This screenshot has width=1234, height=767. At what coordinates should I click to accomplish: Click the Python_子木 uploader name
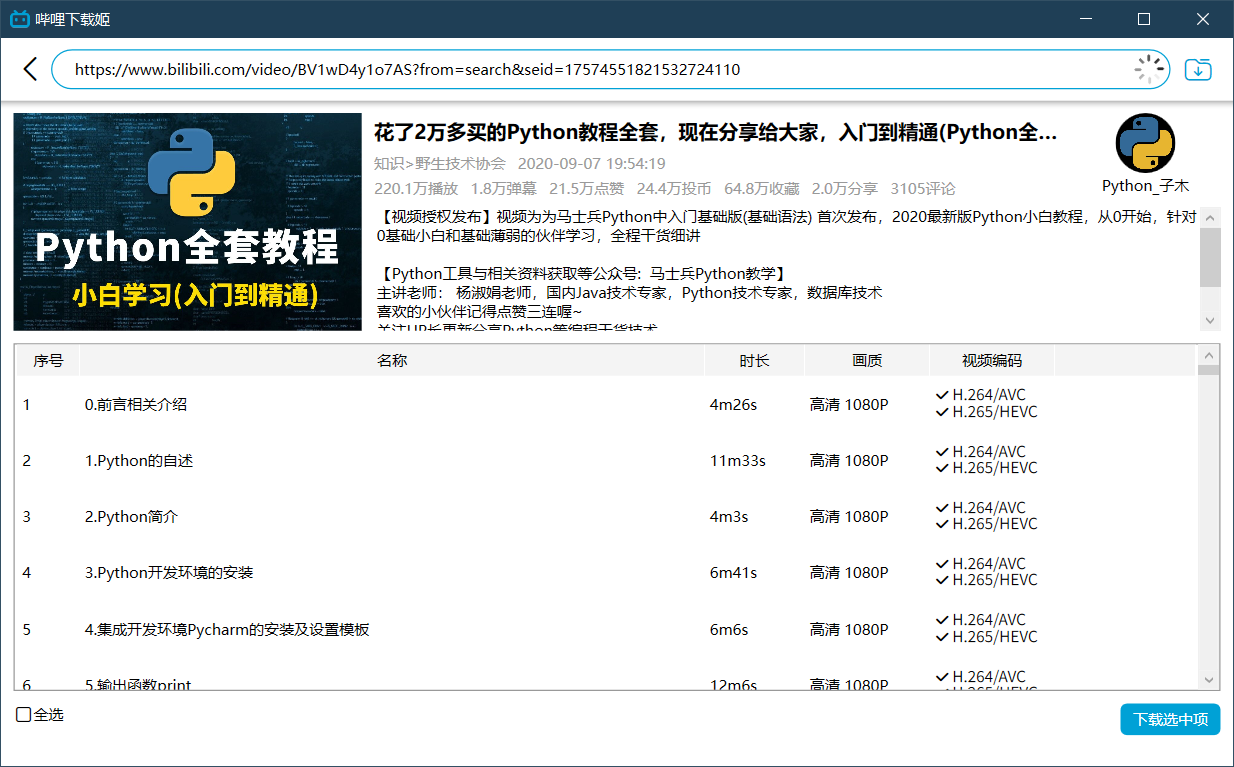click(x=1145, y=186)
